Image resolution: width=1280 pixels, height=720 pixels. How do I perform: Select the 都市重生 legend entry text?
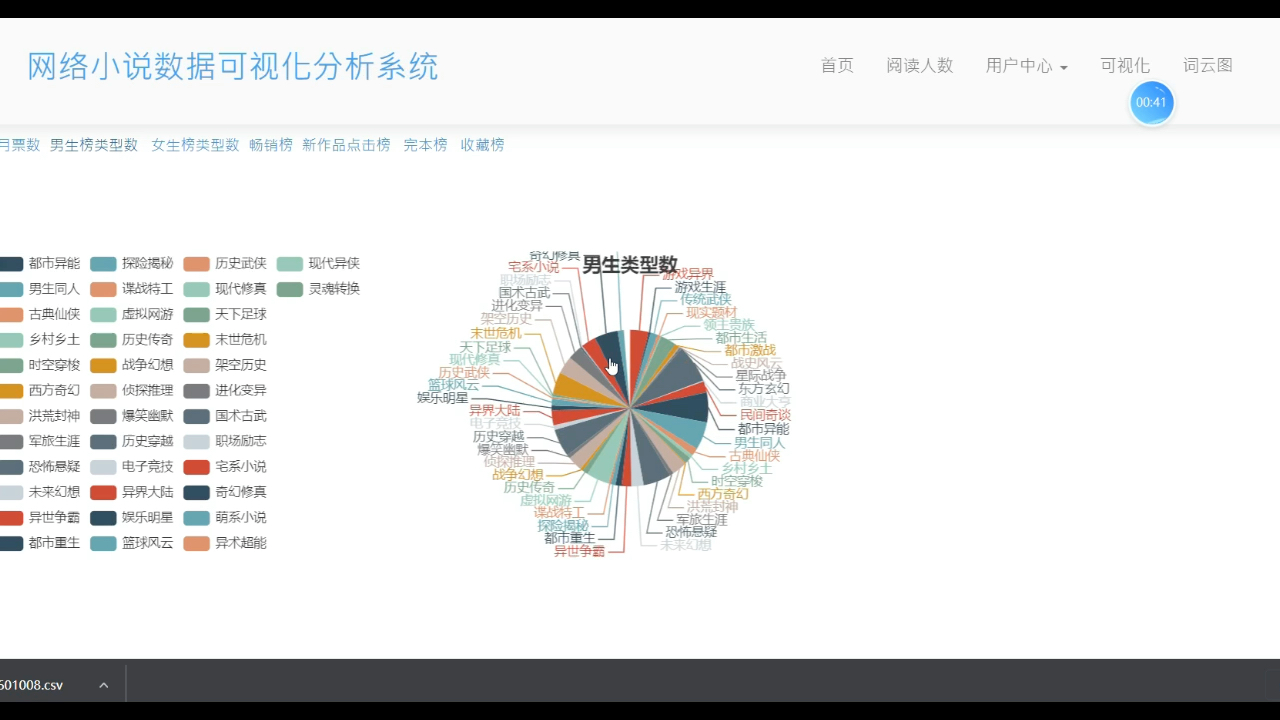point(54,543)
